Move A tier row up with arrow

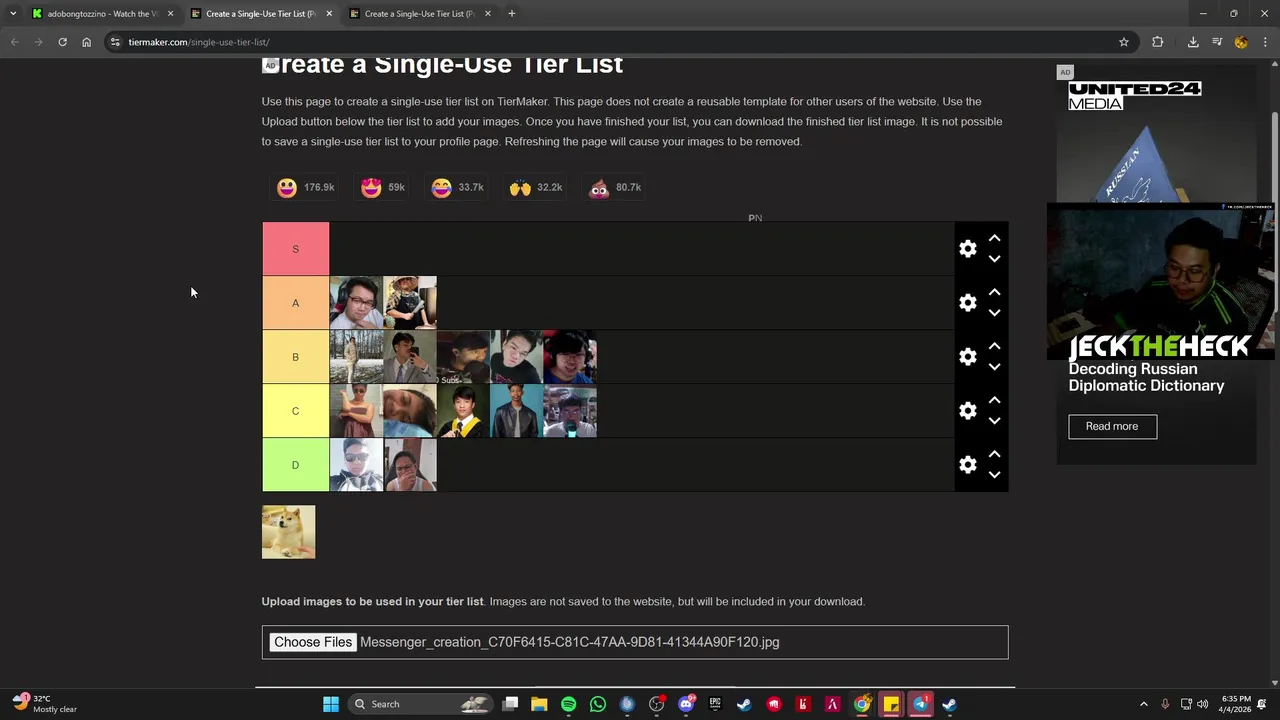pyautogui.click(x=994, y=293)
